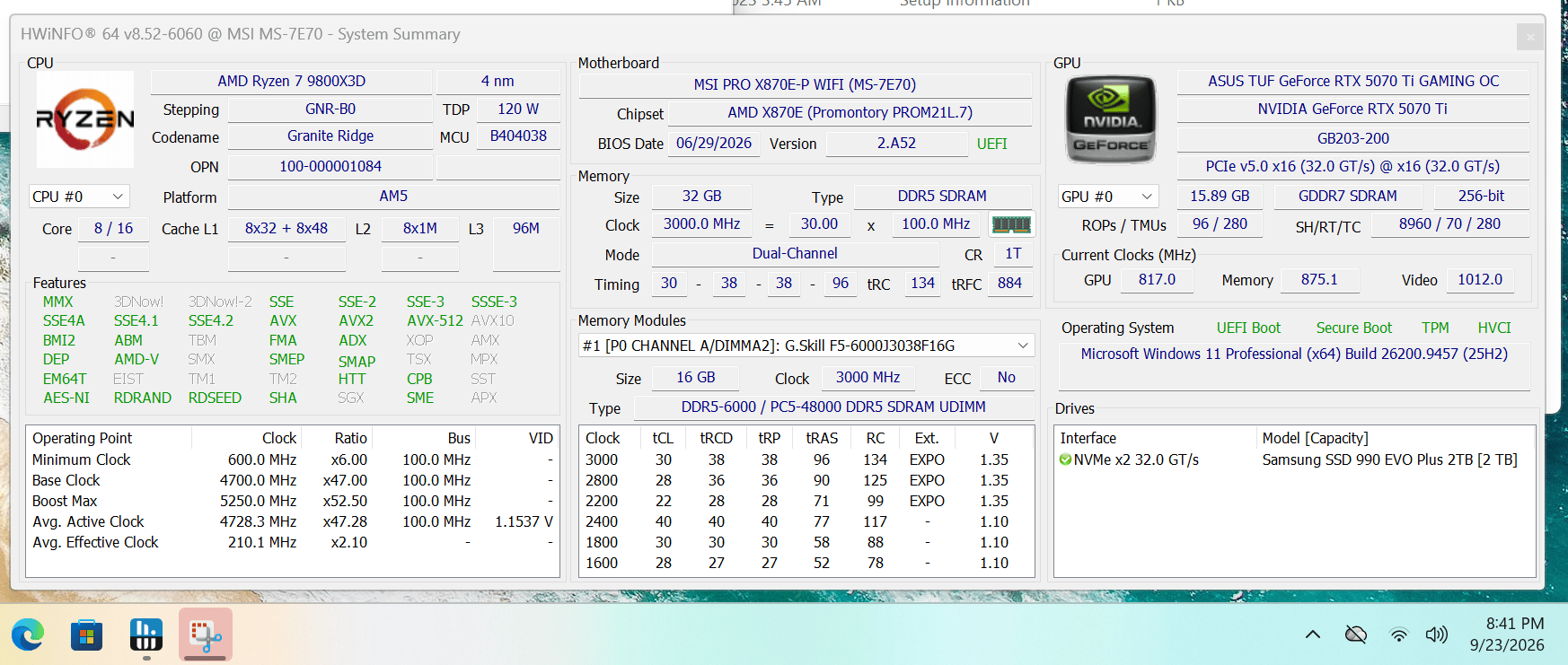Click the 256-bit bus width value
Screen dimensions: 1568x665
coord(1481,196)
